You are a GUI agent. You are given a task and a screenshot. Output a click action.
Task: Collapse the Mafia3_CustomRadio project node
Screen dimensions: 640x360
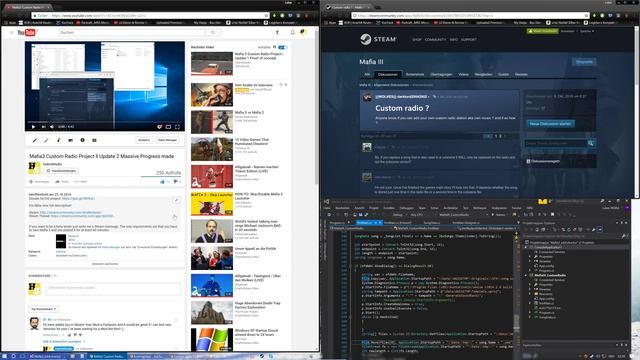coord(527,276)
